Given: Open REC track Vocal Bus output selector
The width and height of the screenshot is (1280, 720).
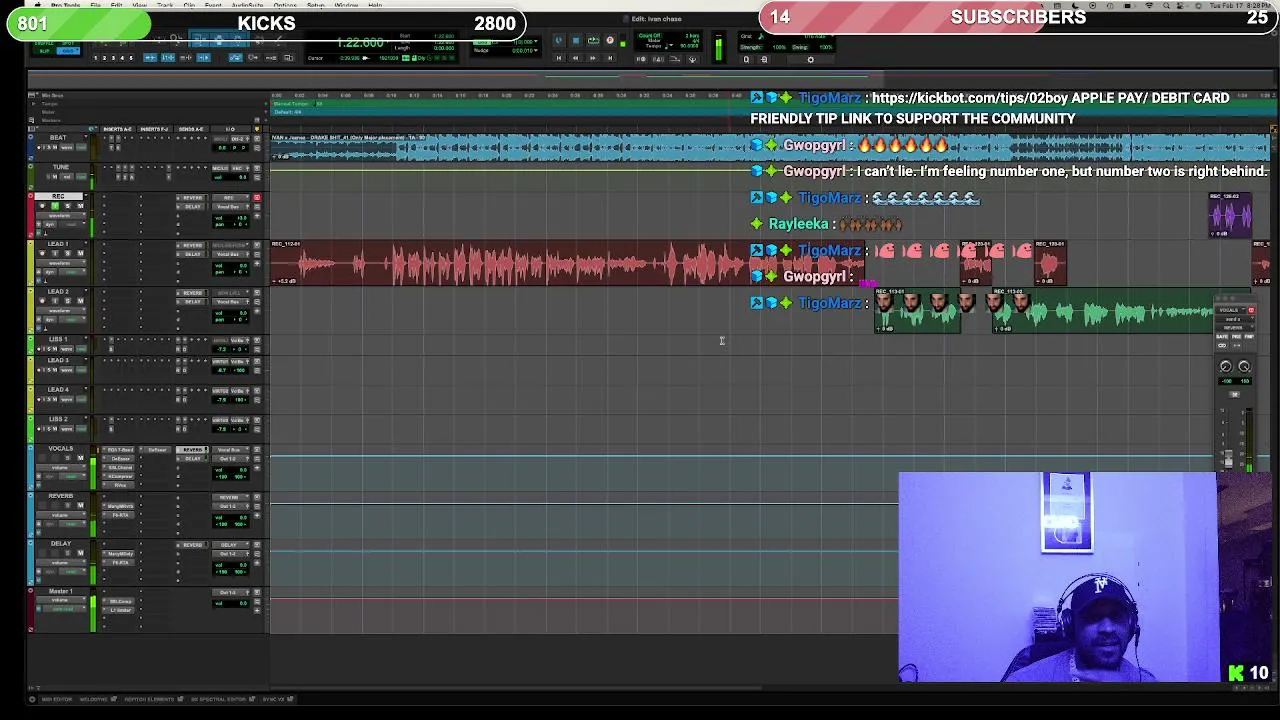Looking at the screenshot, I should pyautogui.click(x=230, y=207).
